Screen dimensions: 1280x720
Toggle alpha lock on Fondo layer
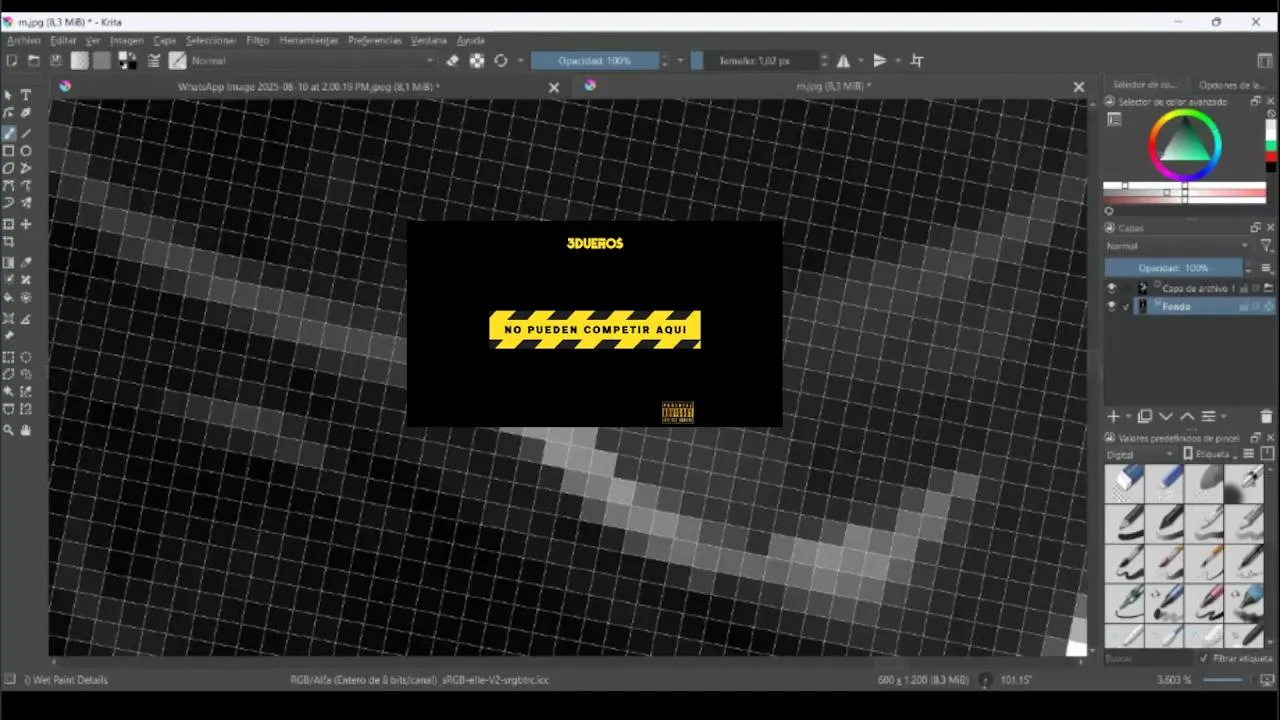[1257, 307]
